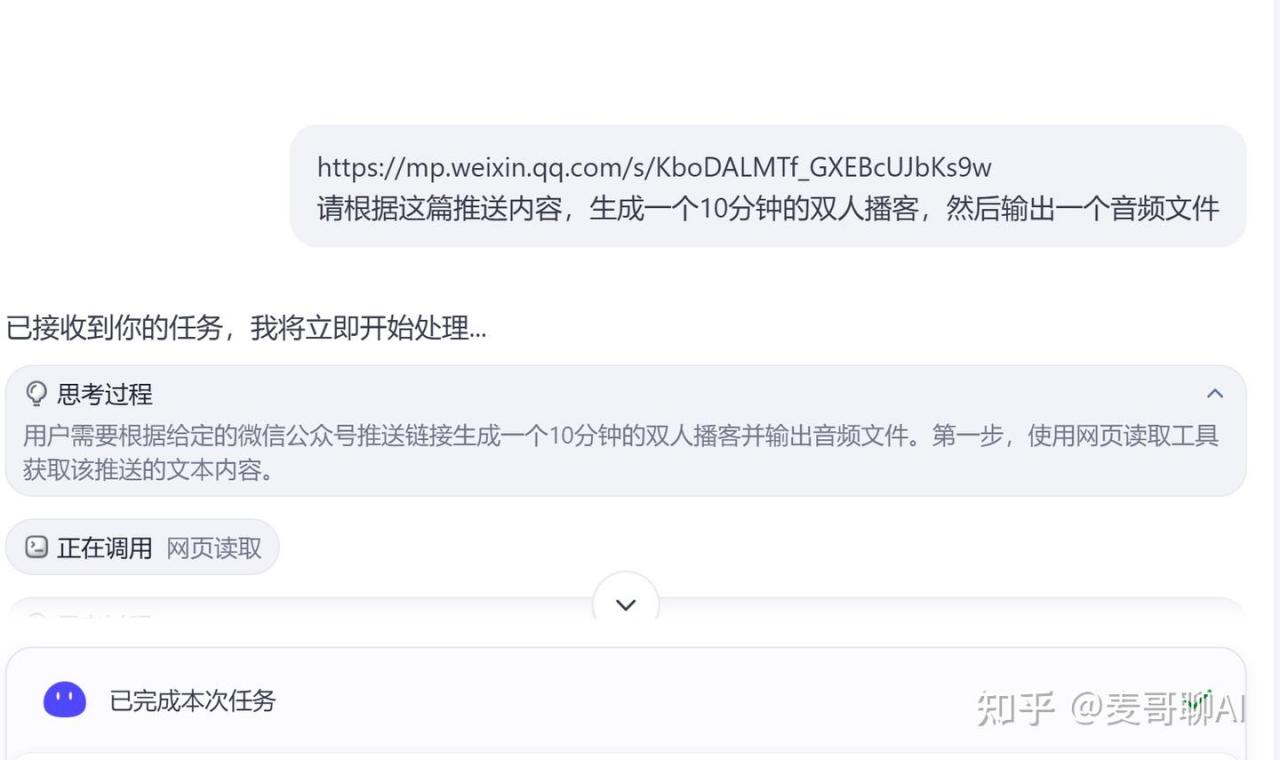Click the thinking text about 微信公众号推送链接
The height and width of the screenshot is (760, 1280).
tap(621, 453)
